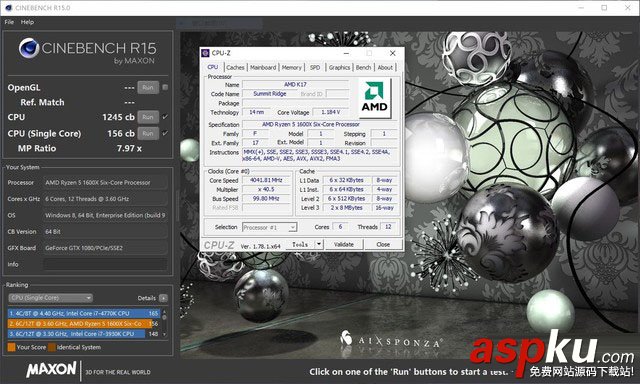Switch to the SPD tab in CPU-Z
Screen dimensions: 640x384
[315, 68]
